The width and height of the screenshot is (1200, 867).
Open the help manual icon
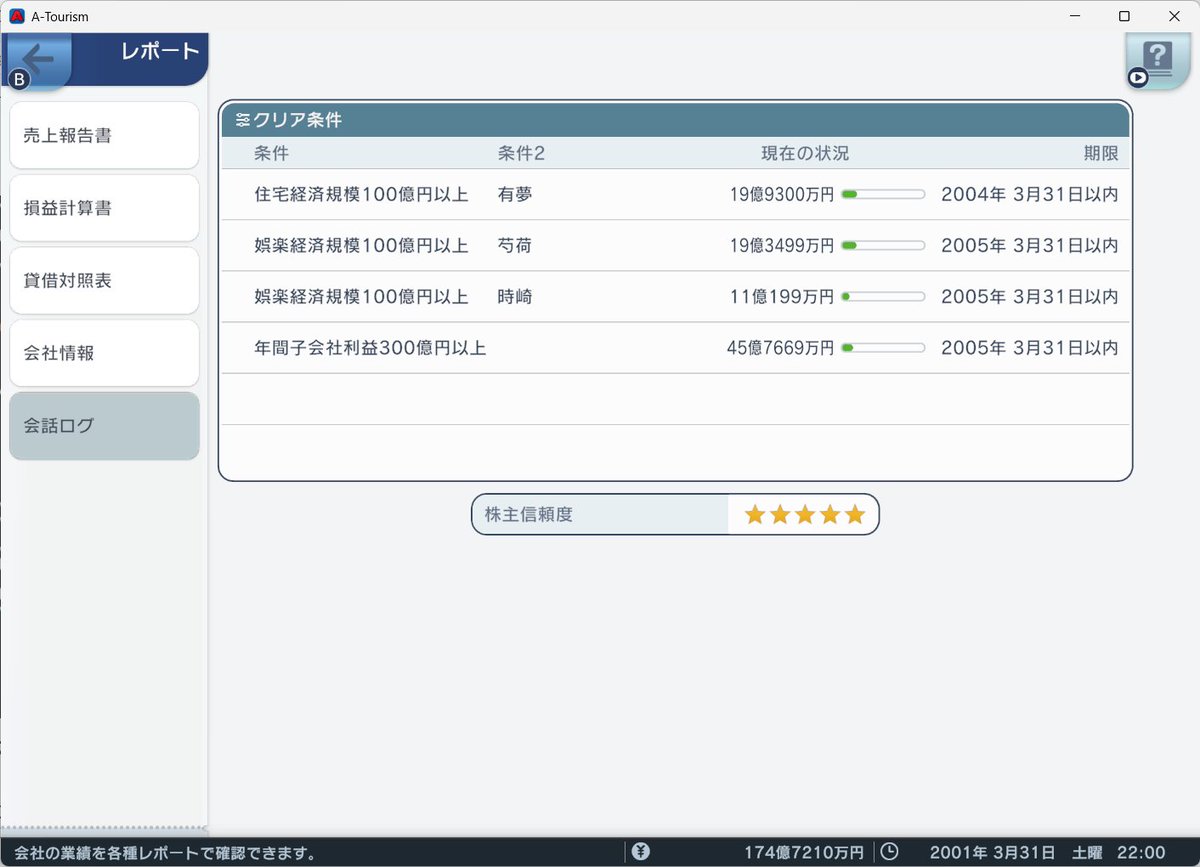tap(1157, 61)
